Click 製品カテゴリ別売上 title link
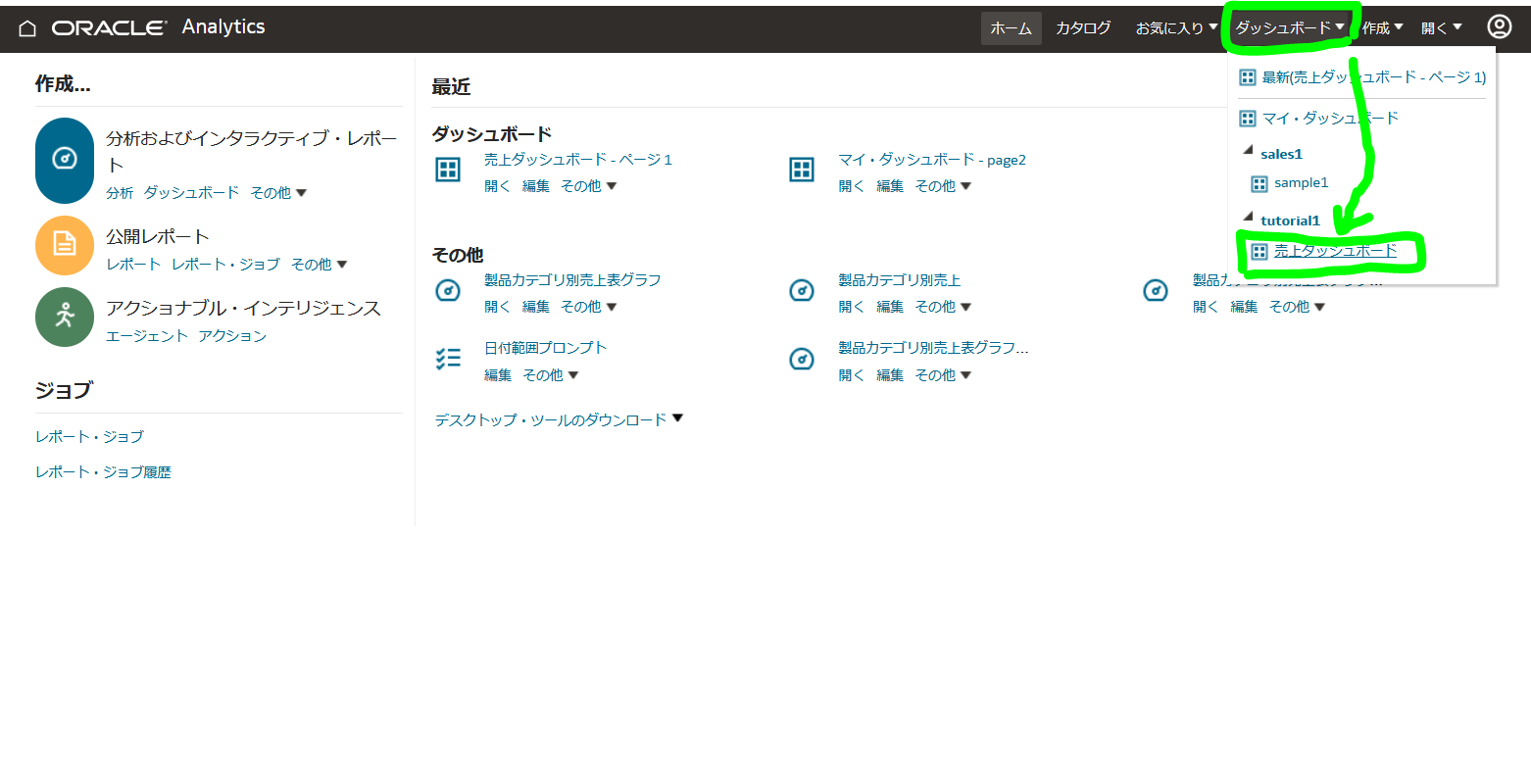Screen dimensions: 1531x784 pos(899,280)
